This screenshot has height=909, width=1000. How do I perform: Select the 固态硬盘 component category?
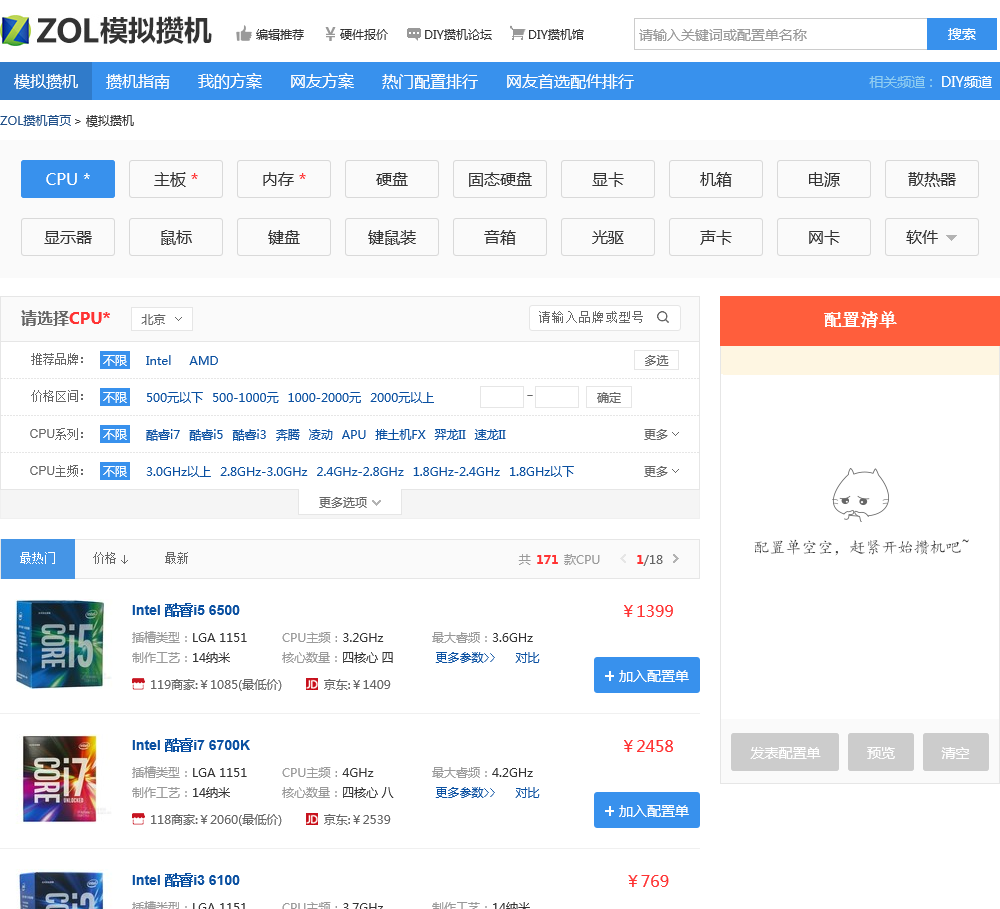click(500, 179)
